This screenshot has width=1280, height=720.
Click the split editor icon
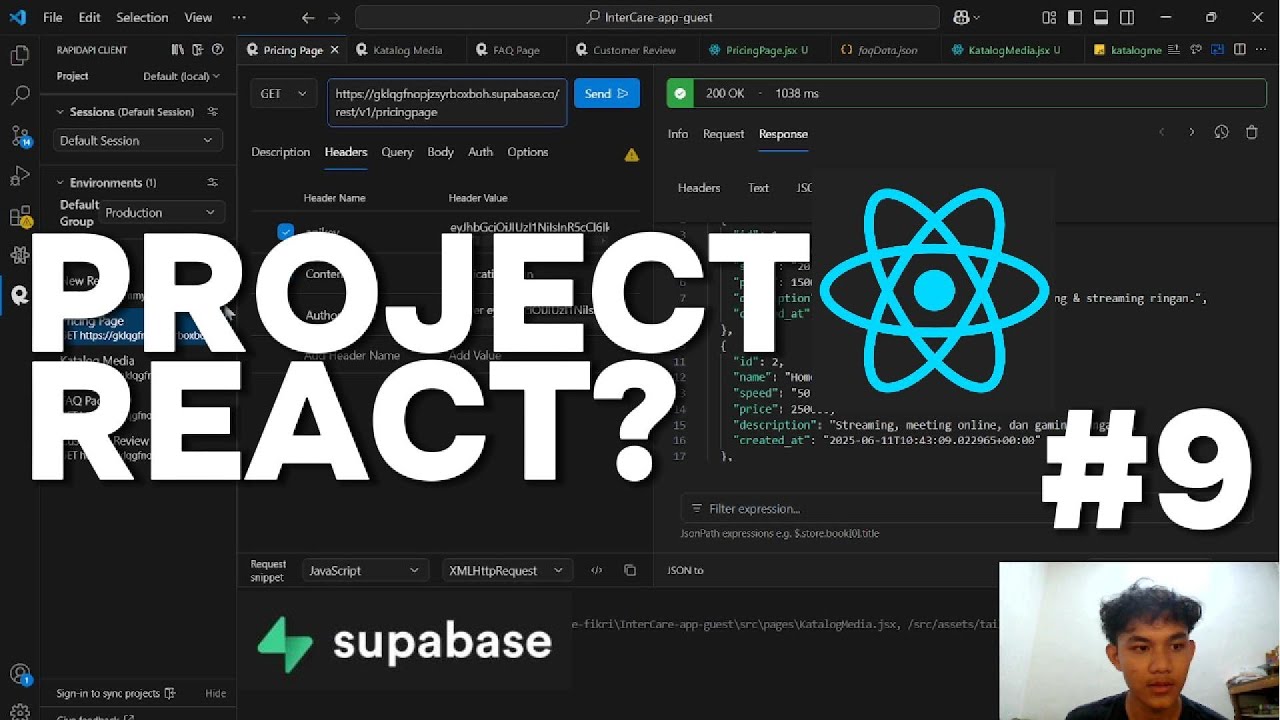click(x=1239, y=49)
